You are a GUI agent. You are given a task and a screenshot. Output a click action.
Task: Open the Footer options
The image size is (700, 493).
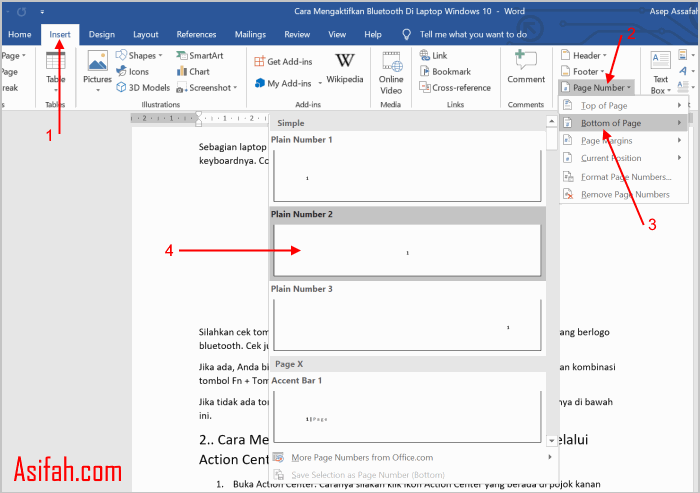[582, 71]
